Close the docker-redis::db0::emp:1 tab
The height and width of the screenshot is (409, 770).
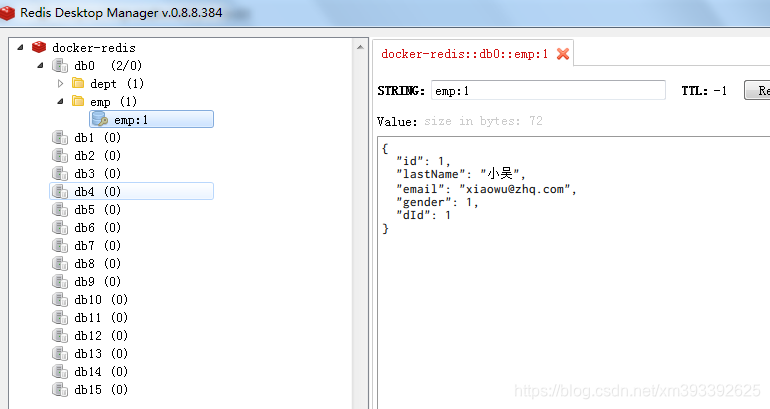point(563,54)
